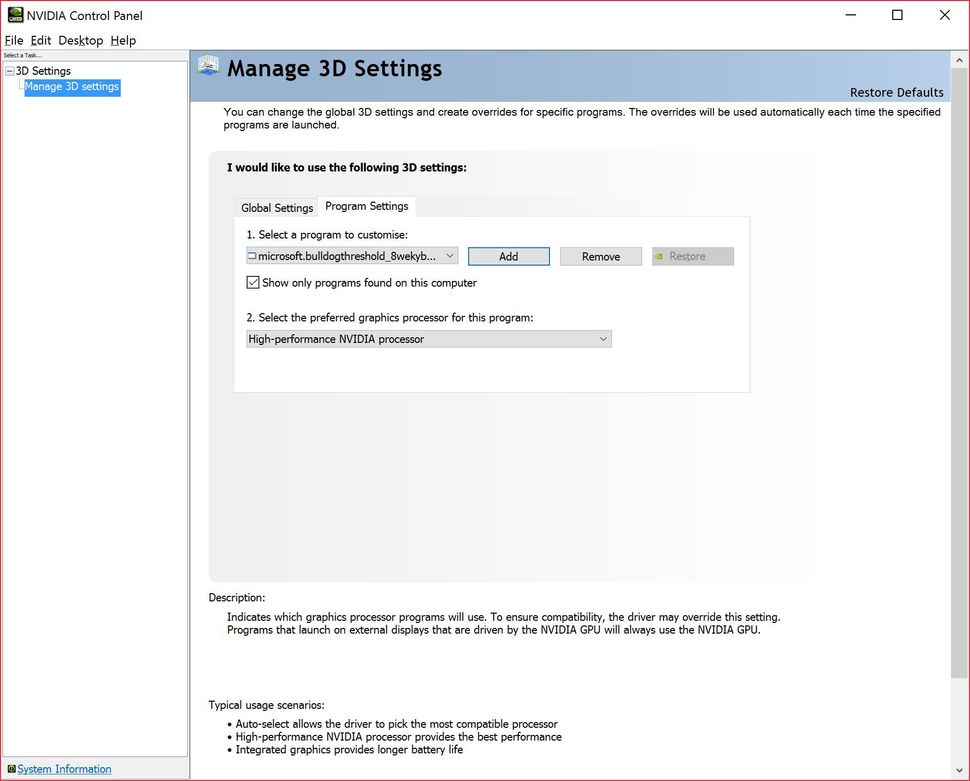This screenshot has width=970, height=781.
Task: Click the Add button
Action: 508,256
